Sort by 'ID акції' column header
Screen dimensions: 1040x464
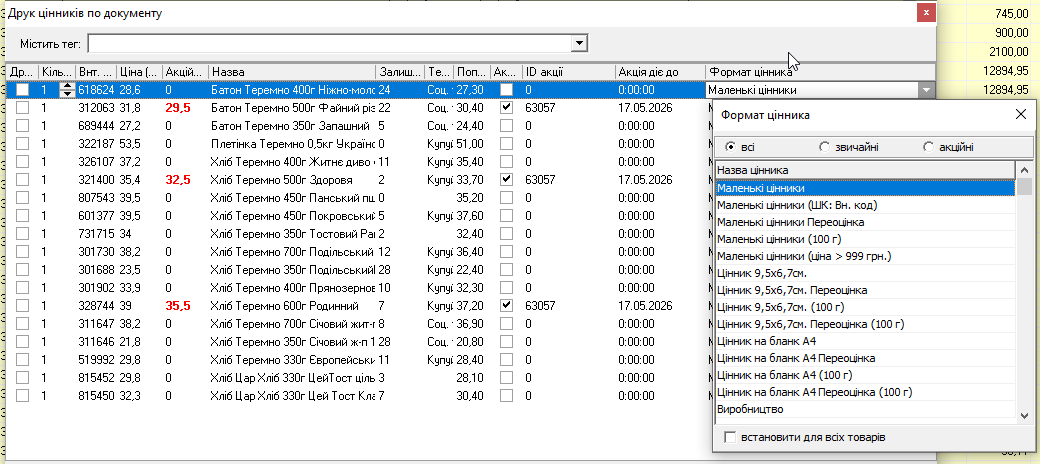[569, 72]
